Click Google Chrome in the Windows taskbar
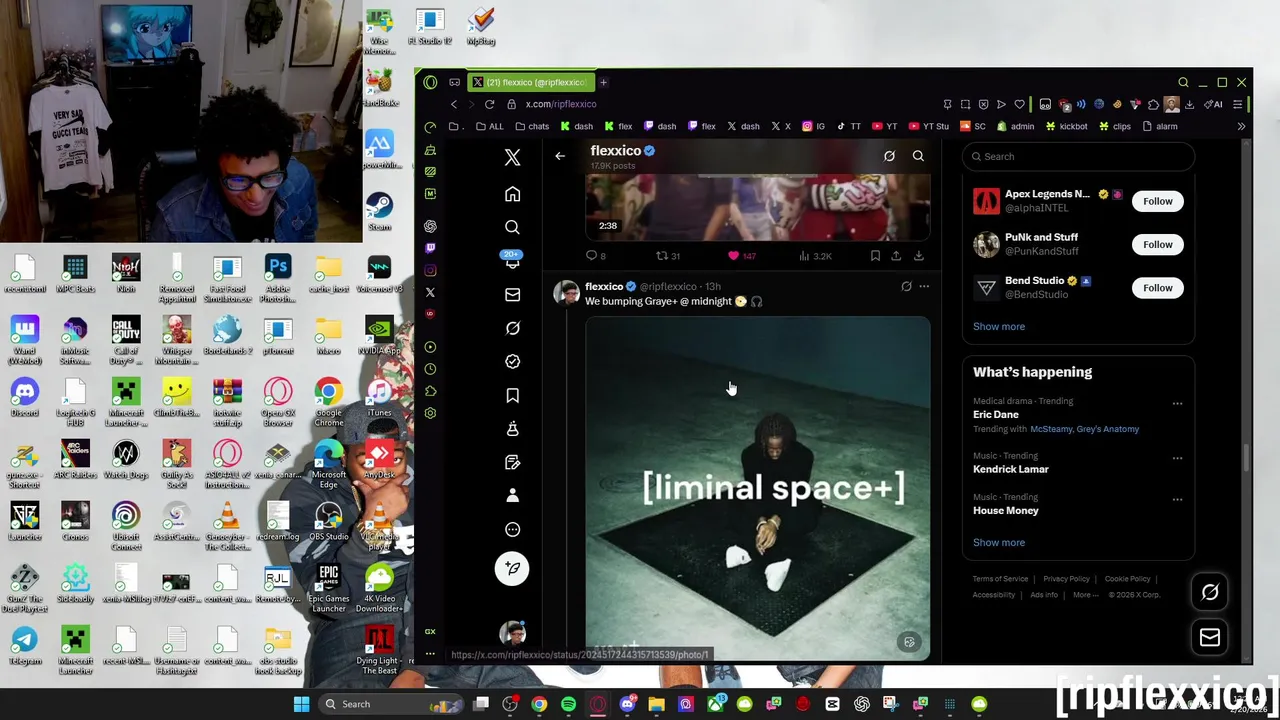Screen dimensions: 1280x720 (539, 704)
